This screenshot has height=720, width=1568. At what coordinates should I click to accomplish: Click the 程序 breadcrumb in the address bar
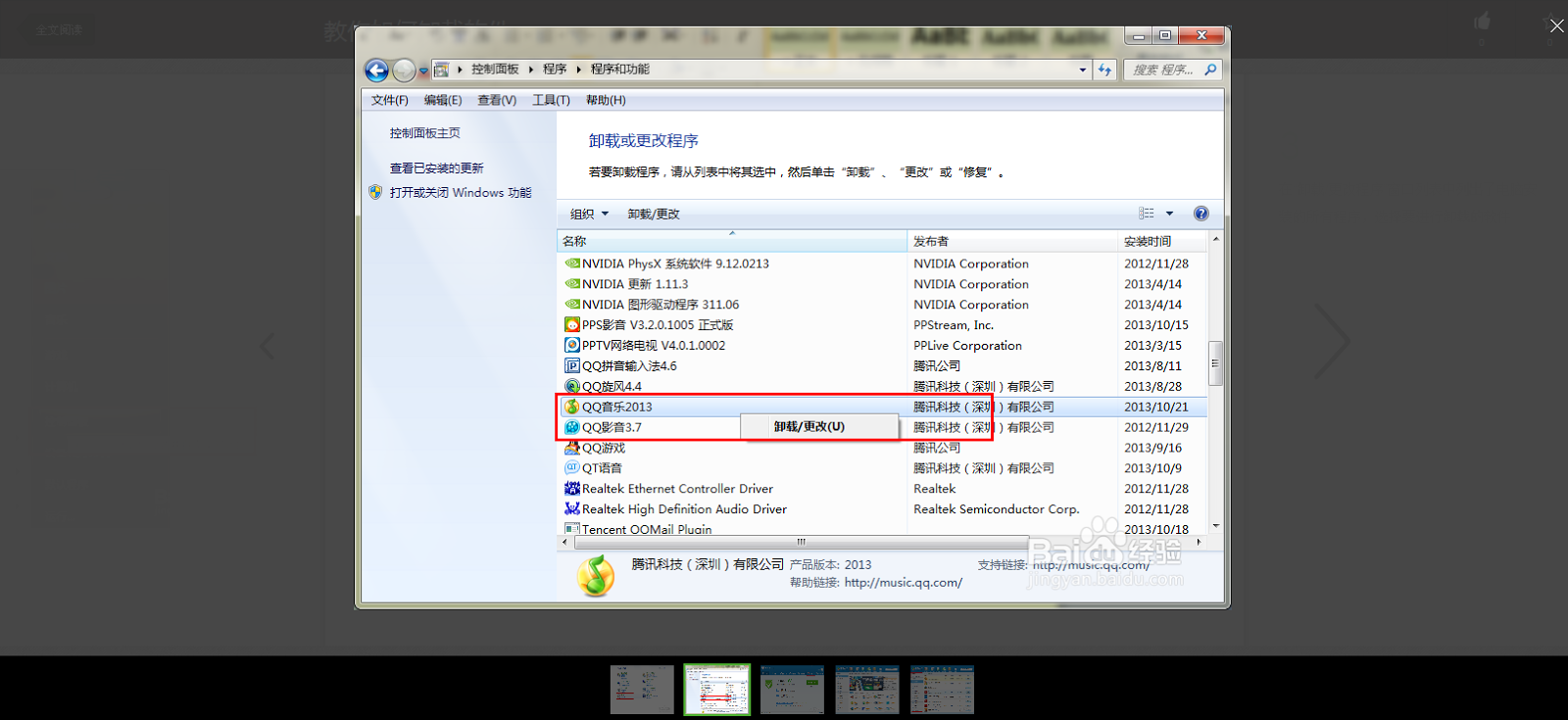(x=555, y=70)
